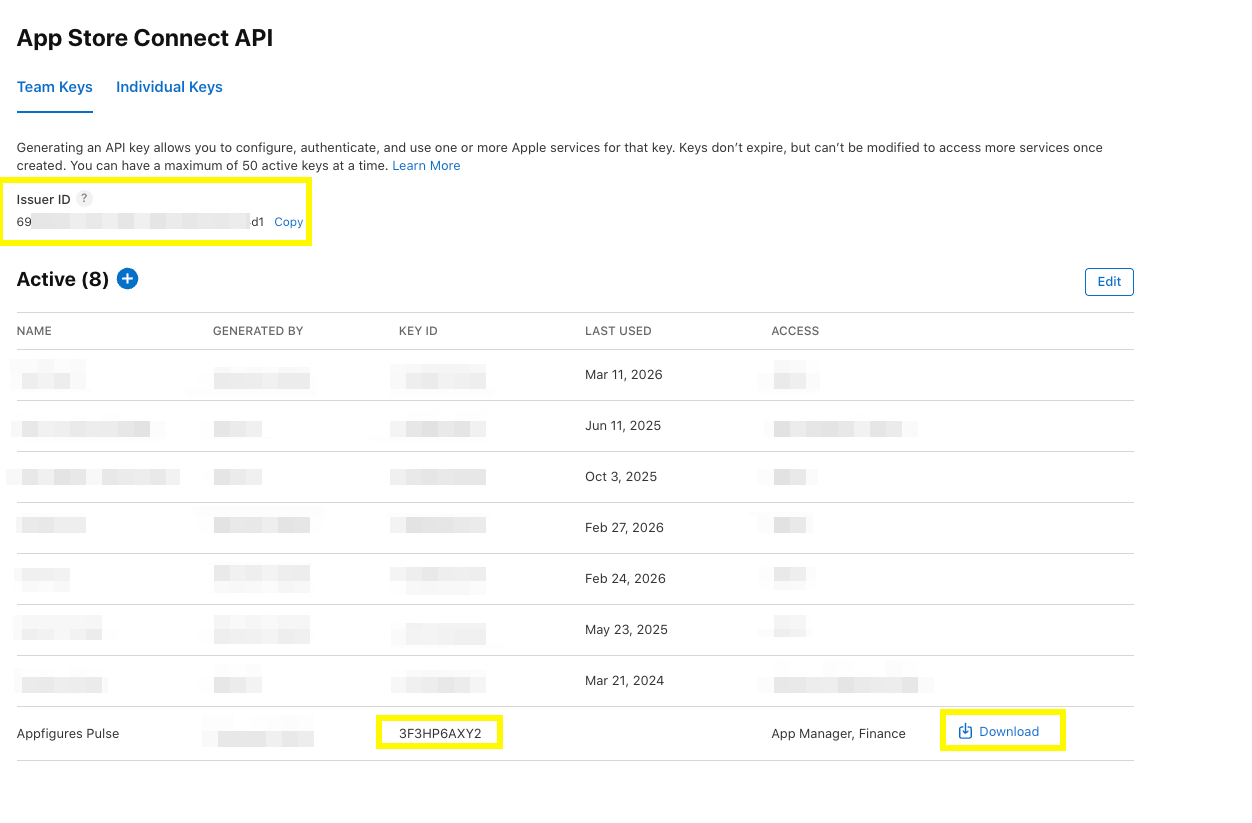Image resolution: width=1252 pixels, height=823 pixels.
Task: Click the ACCESS column header
Action: [795, 330]
